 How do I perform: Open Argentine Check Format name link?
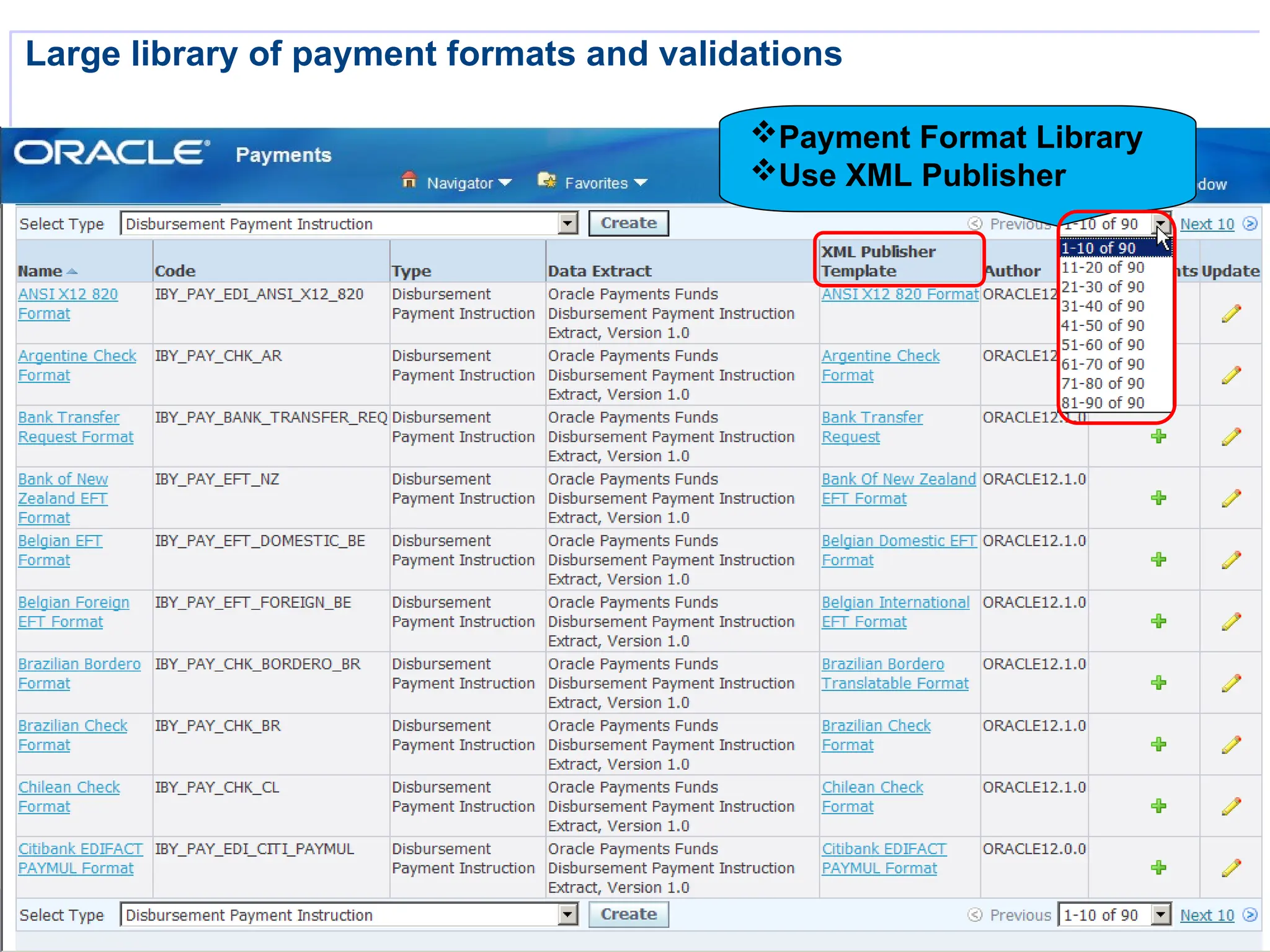point(77,365)
